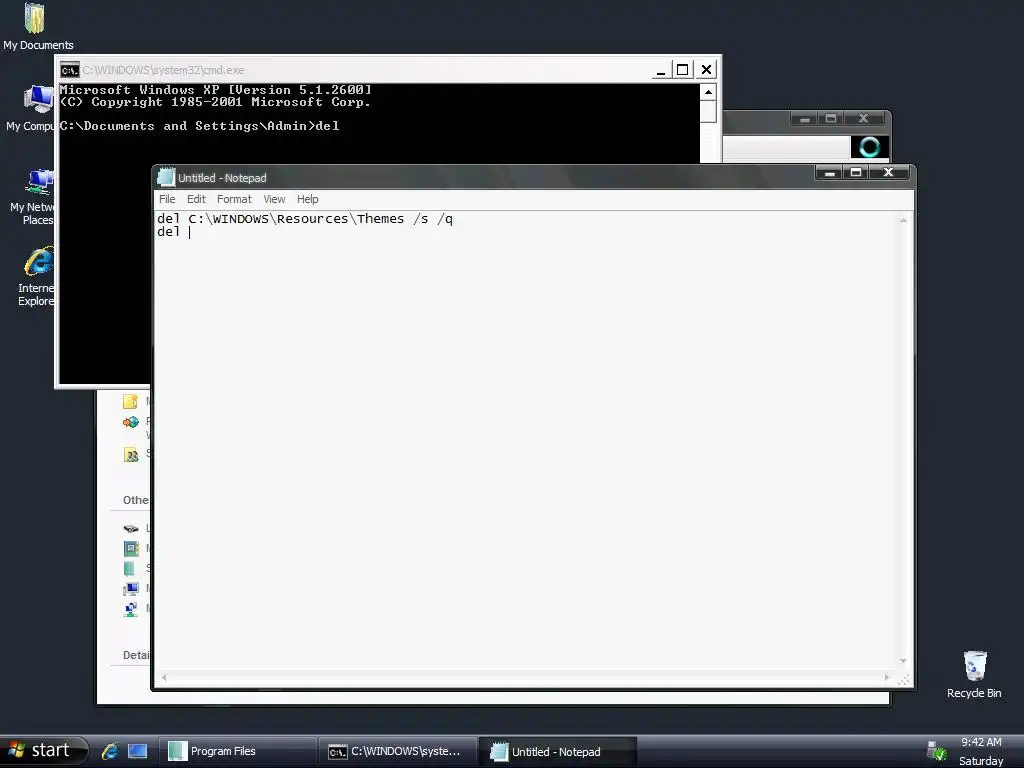Open the Notepad View menu
Image resolution: width=1024 pixels, height=768 pixels.
274,199
